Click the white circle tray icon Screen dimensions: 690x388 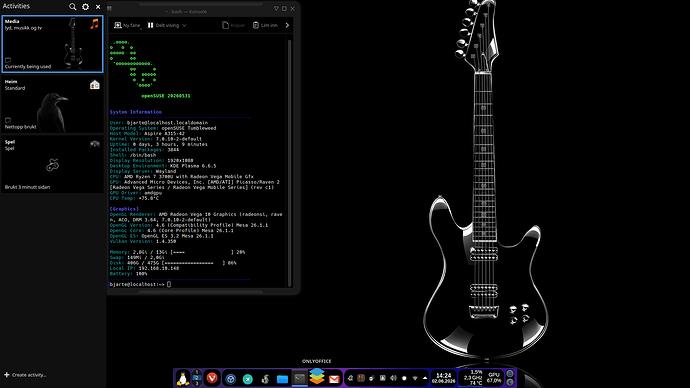point(404,378)
